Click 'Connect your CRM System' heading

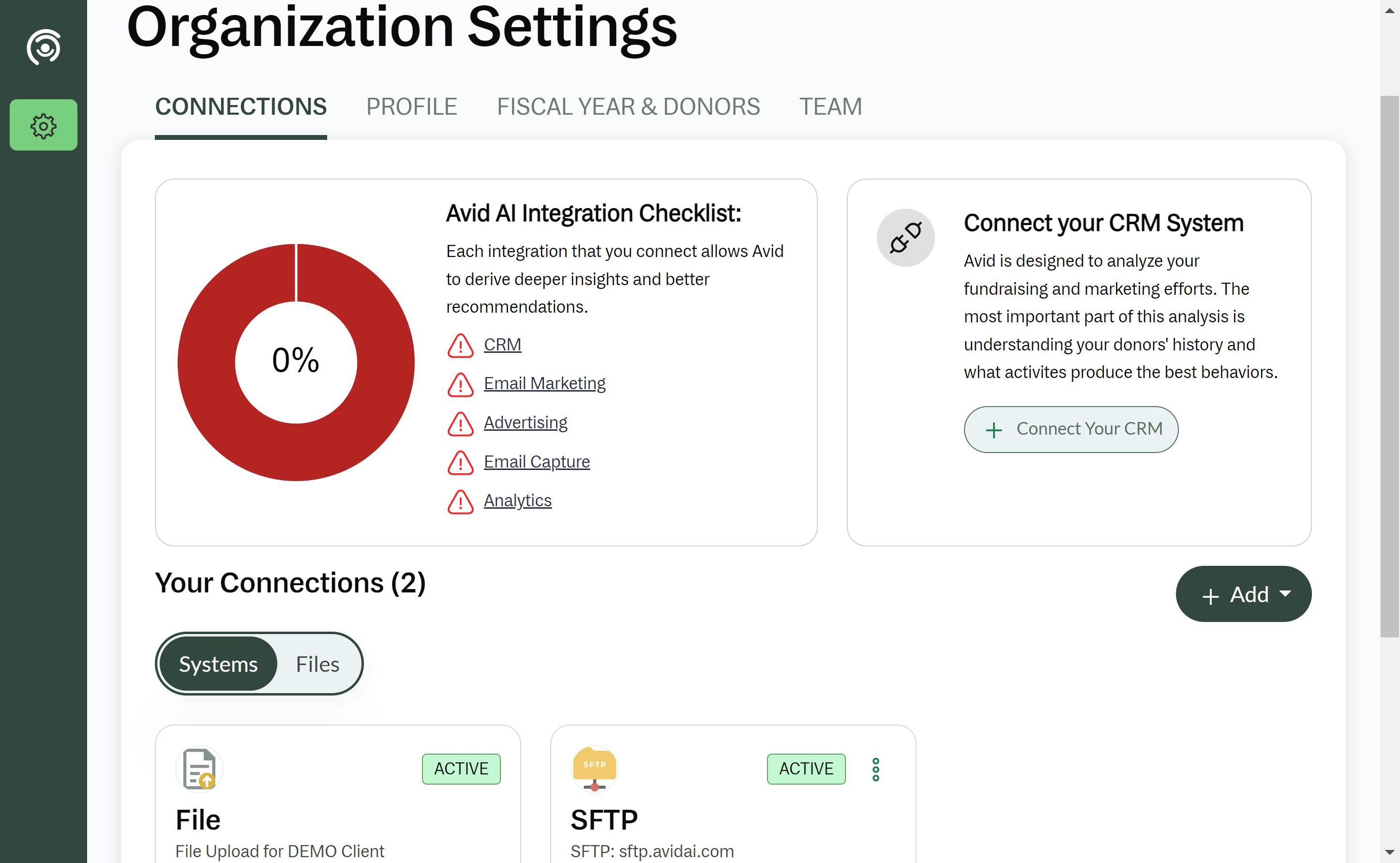1103,223
